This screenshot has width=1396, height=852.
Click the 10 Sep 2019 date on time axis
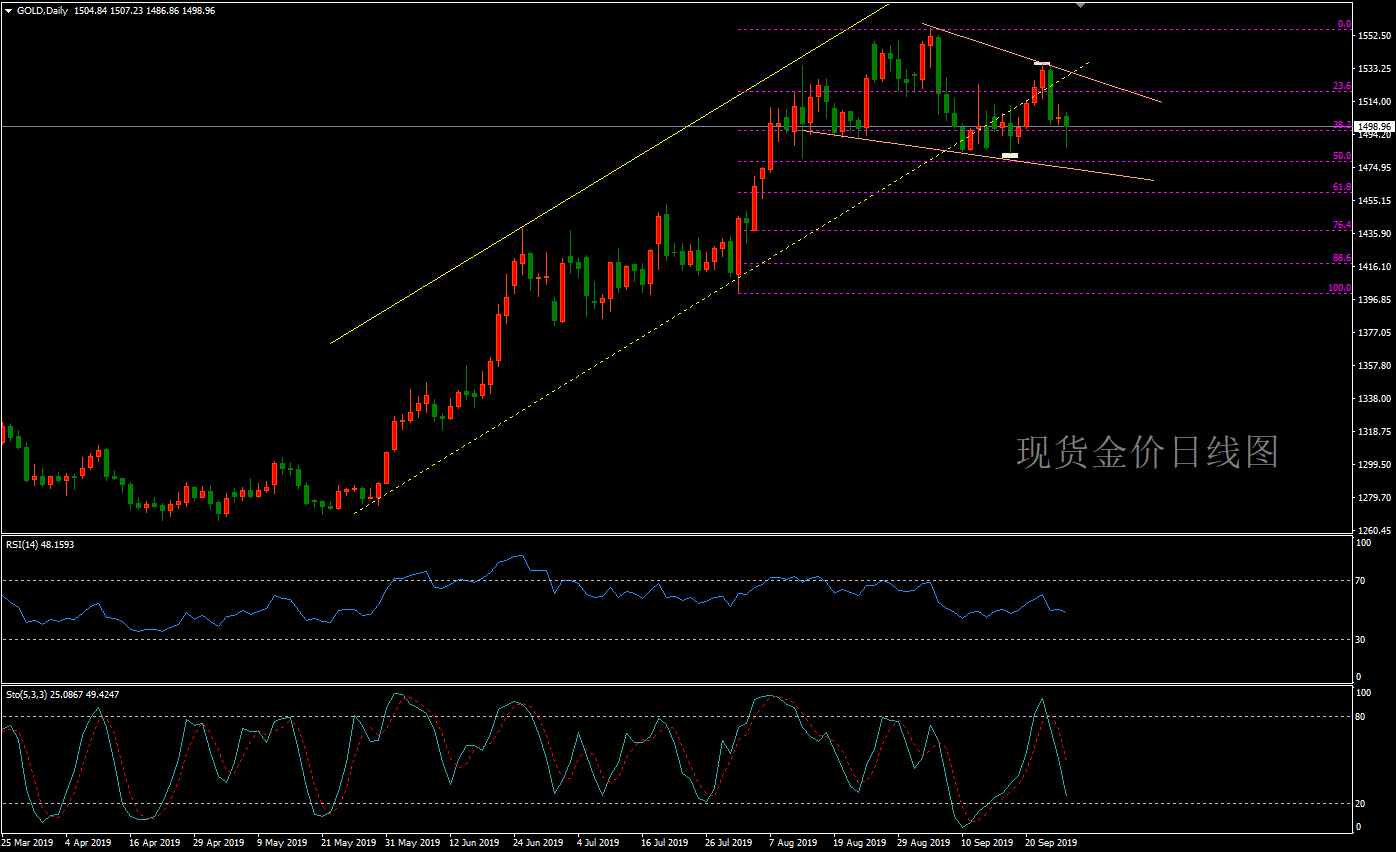click(x=987, y=843)
